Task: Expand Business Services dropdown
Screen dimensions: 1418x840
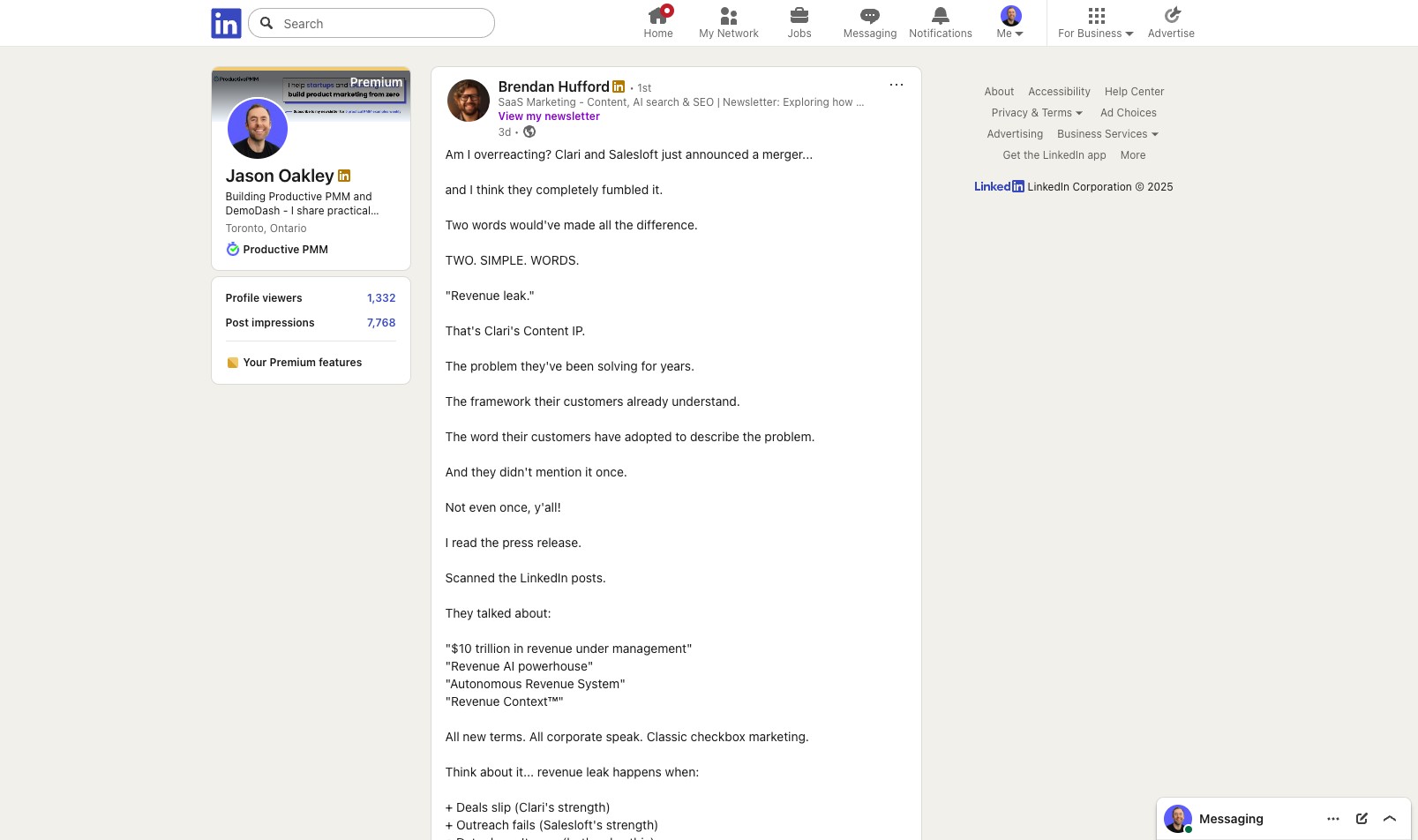Action: click(x=1107, y=134)
